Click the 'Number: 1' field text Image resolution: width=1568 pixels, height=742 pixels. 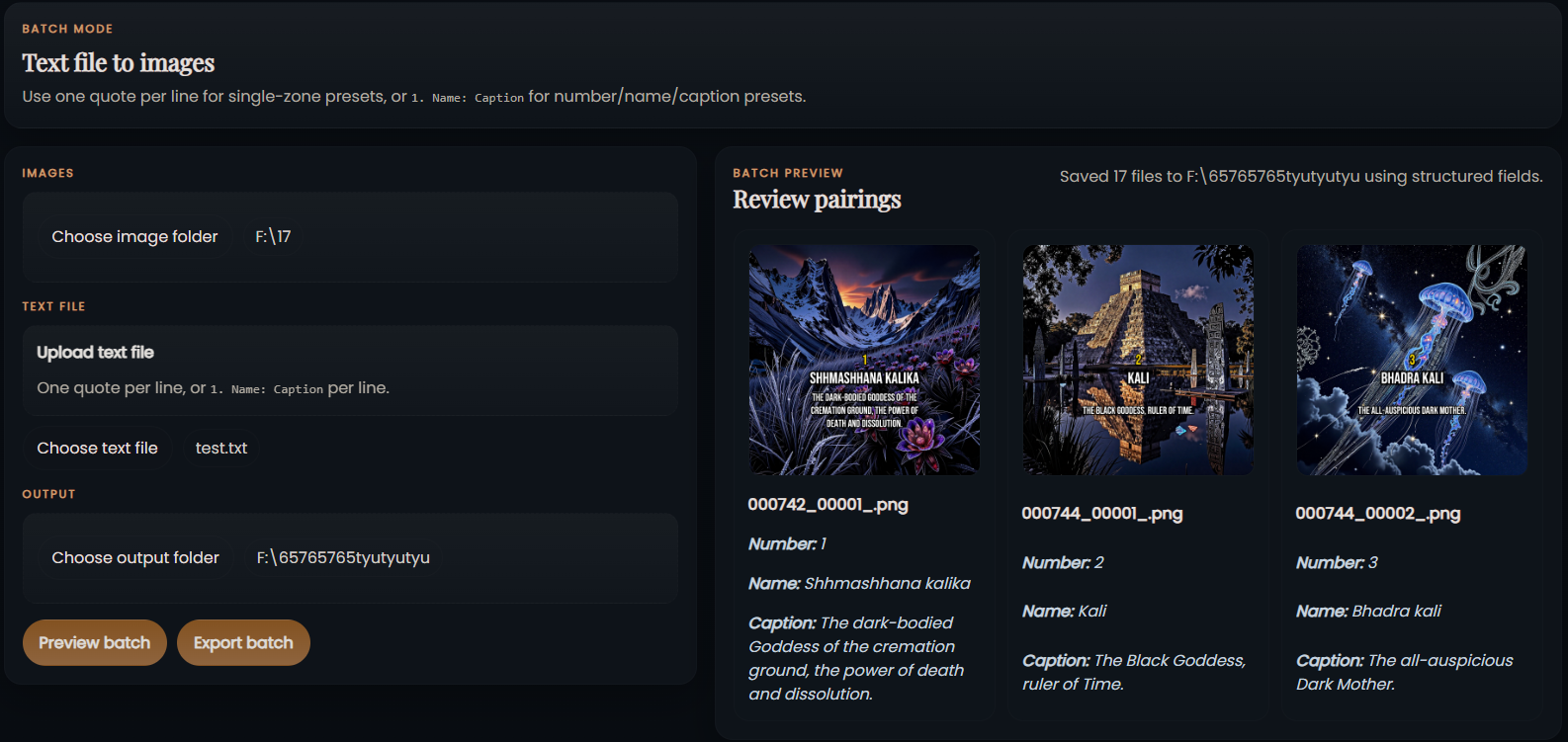pyautogui.click(x=787, y=544)
